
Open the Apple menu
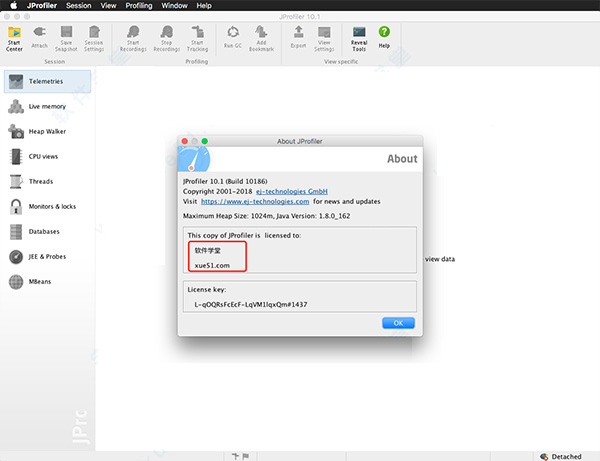[x=13, y=5]
